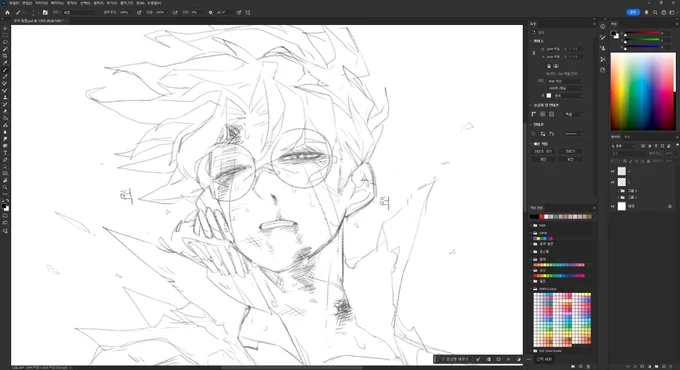Toggle lock all for layer

(x=648, y=161)
